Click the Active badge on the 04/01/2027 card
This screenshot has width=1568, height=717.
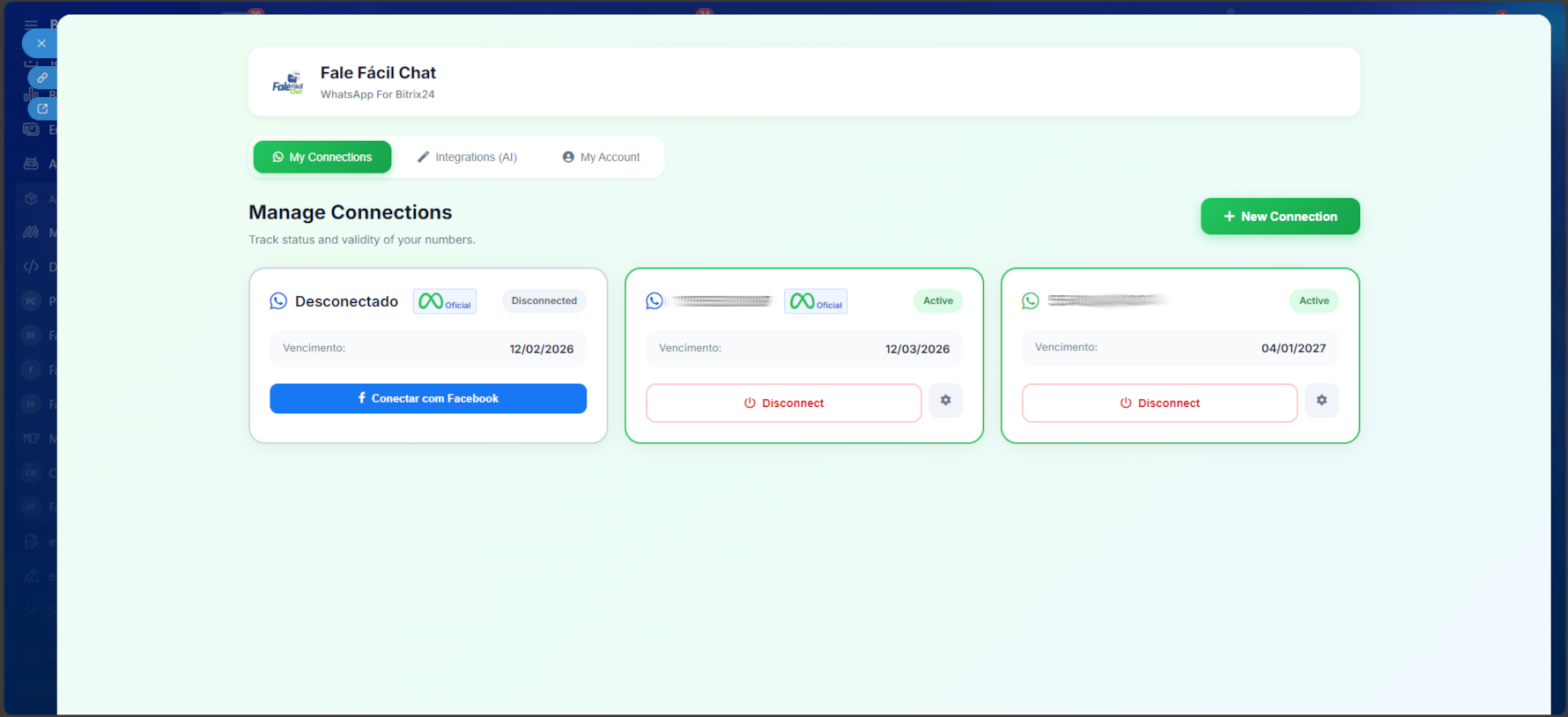(1313, 301)
